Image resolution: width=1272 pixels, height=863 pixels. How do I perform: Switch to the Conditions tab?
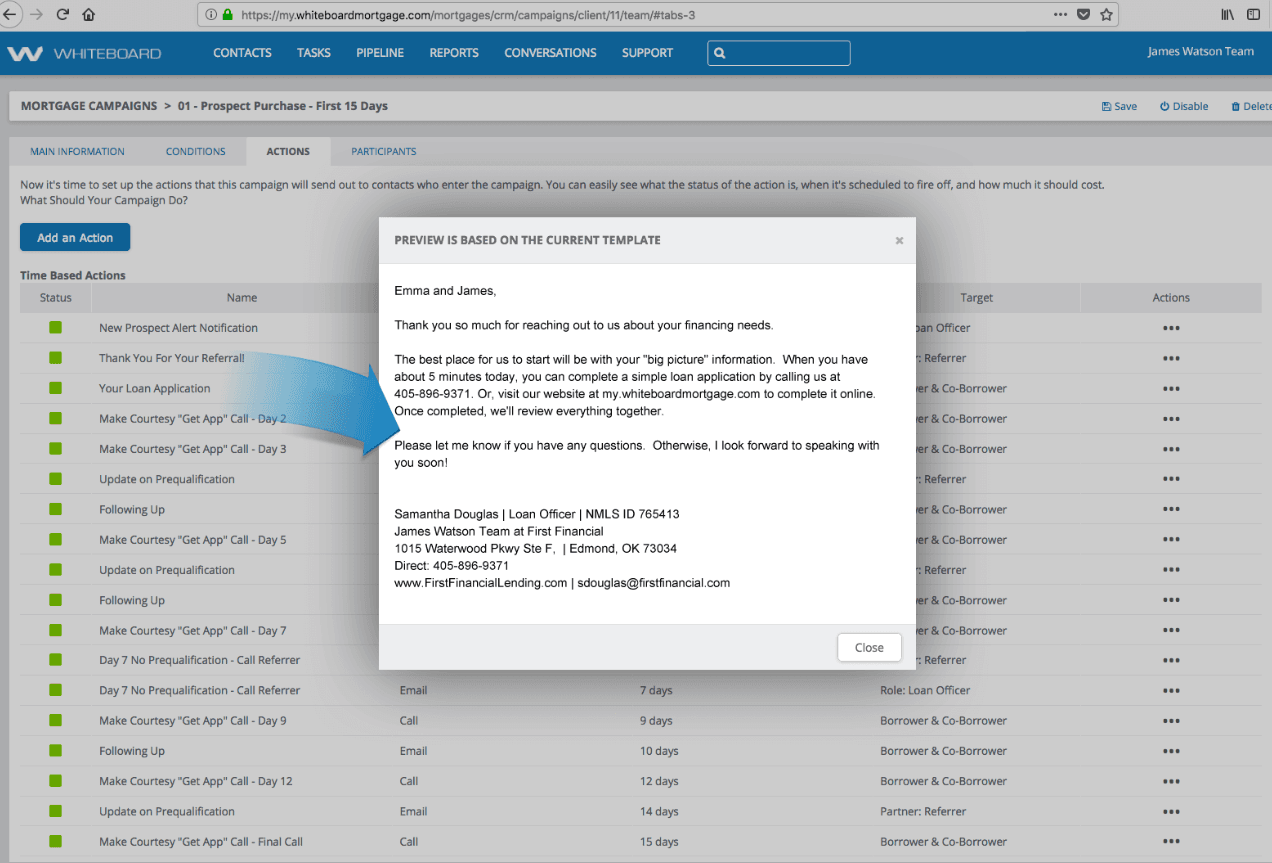point(195,151)
